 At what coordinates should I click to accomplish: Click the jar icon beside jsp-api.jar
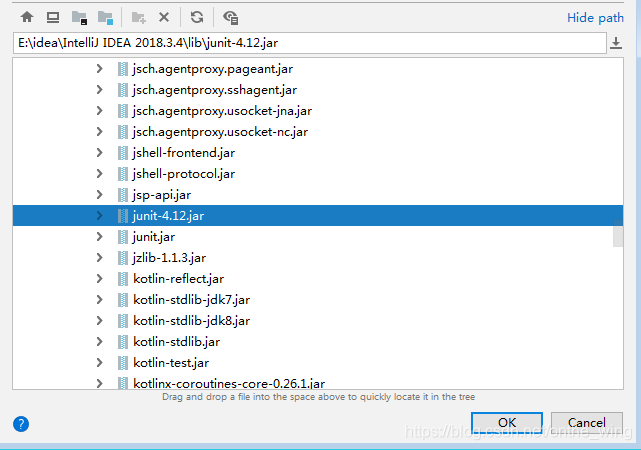pyautogui.click(x=123, y=195)
